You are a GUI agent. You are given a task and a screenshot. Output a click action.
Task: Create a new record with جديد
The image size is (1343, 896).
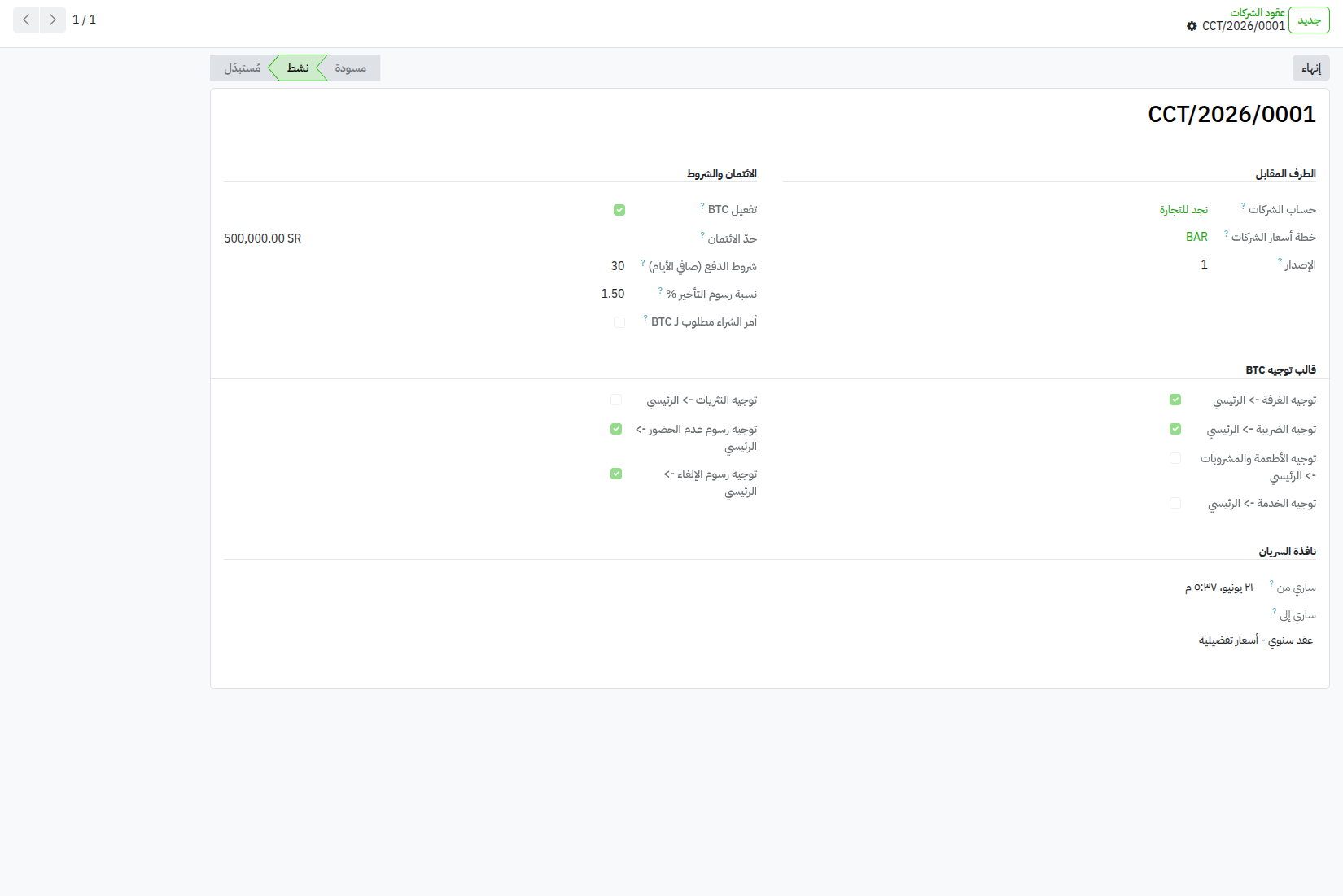pos(1309,20)
